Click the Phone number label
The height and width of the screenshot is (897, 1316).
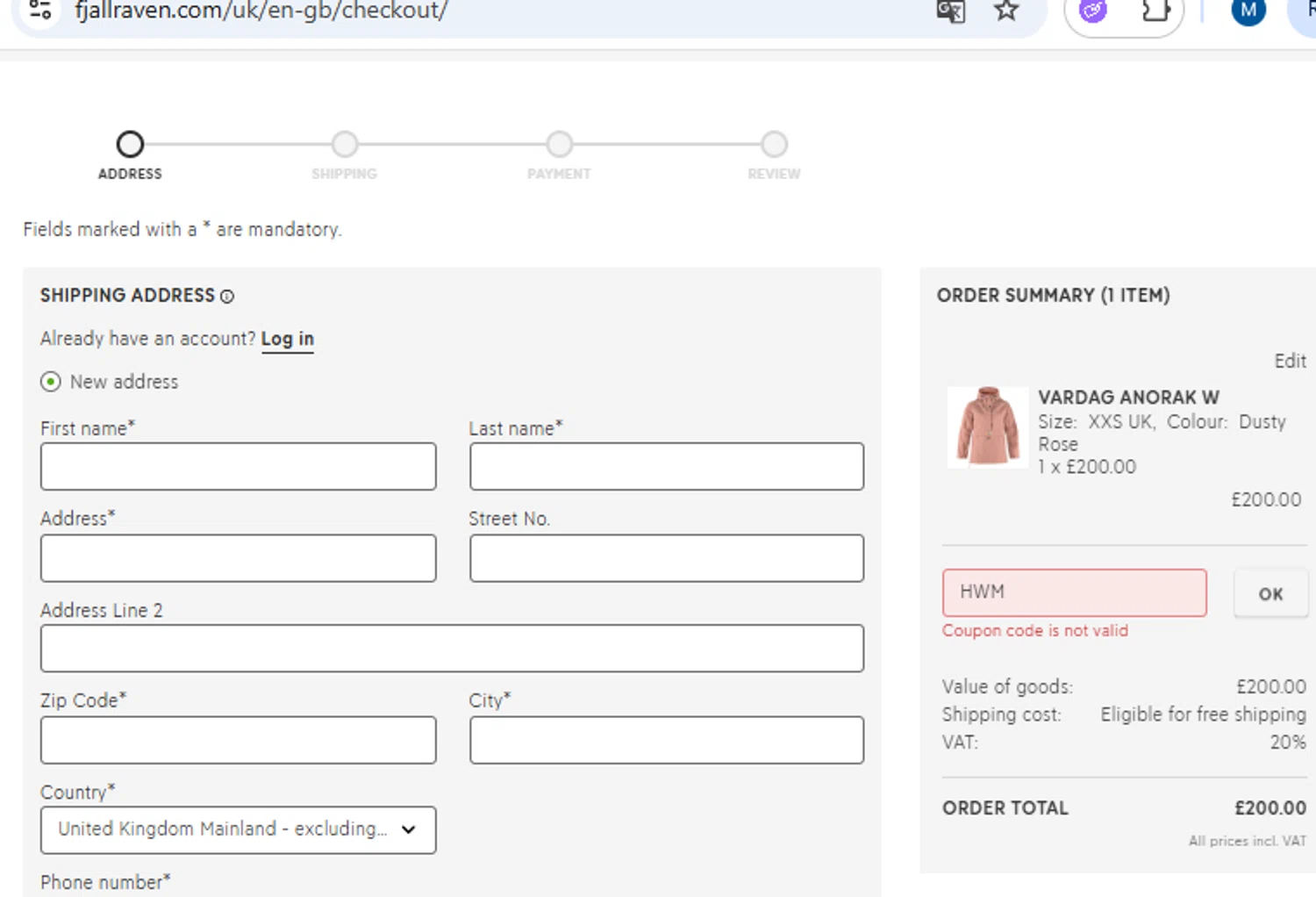click(105, 882)
